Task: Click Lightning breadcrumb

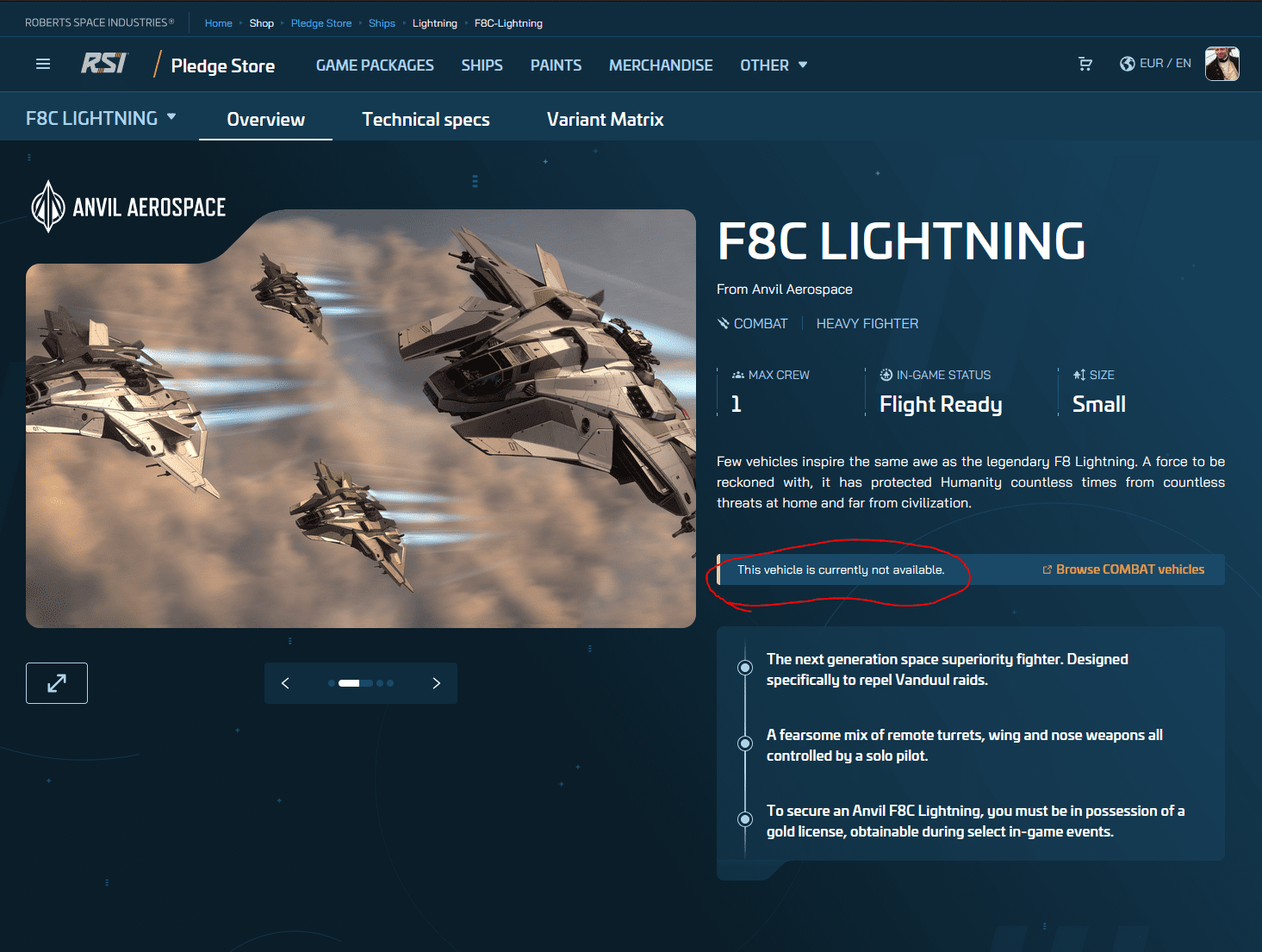Action: [x=435, y=23]
